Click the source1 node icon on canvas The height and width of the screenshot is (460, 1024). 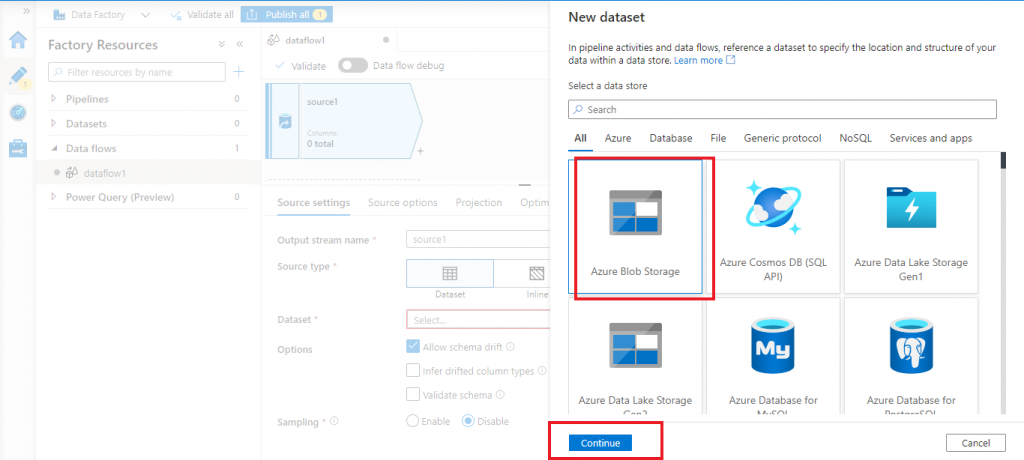285,122
